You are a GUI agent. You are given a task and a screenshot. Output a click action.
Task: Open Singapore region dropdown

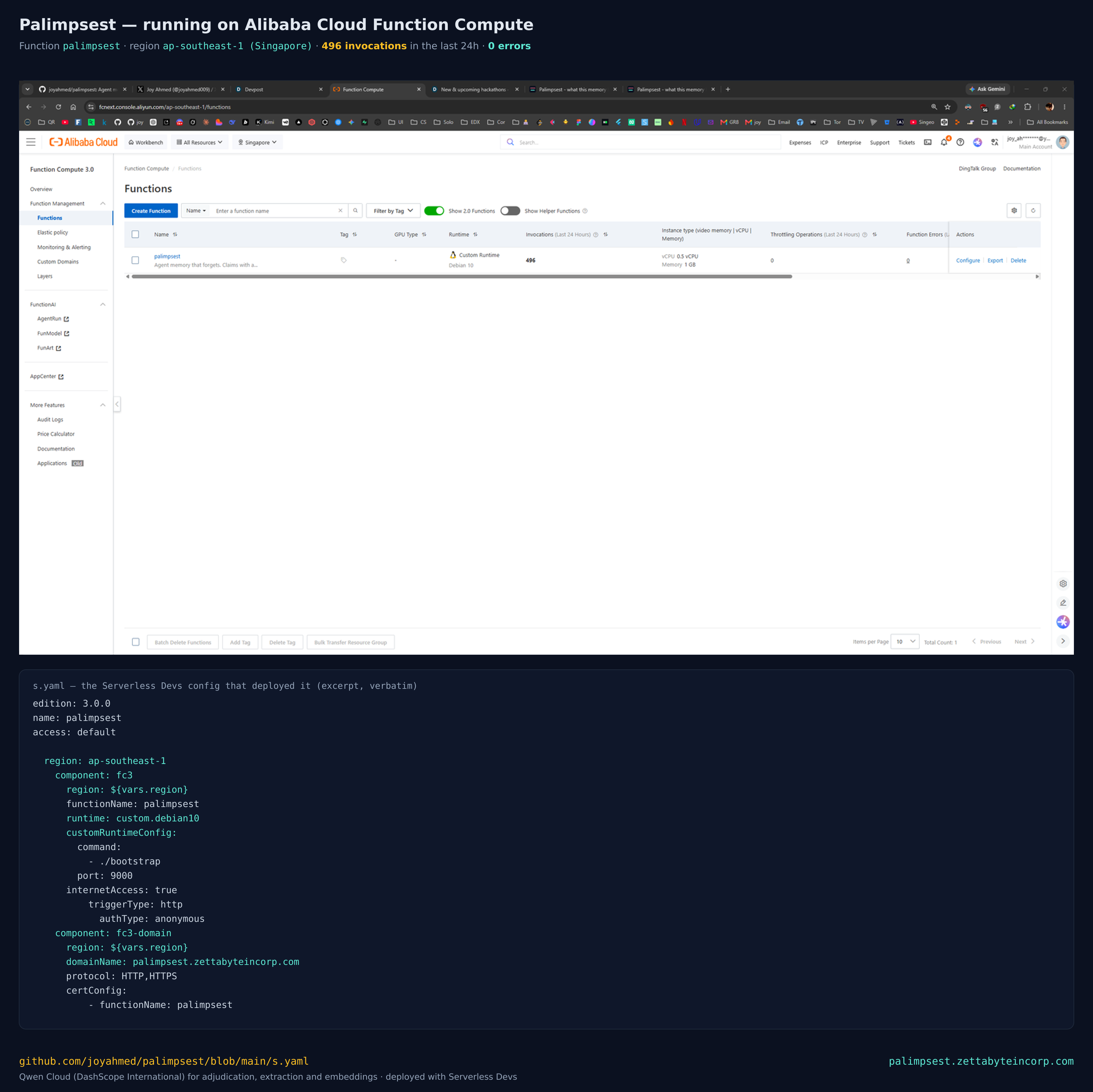click(x=258, y=142)
